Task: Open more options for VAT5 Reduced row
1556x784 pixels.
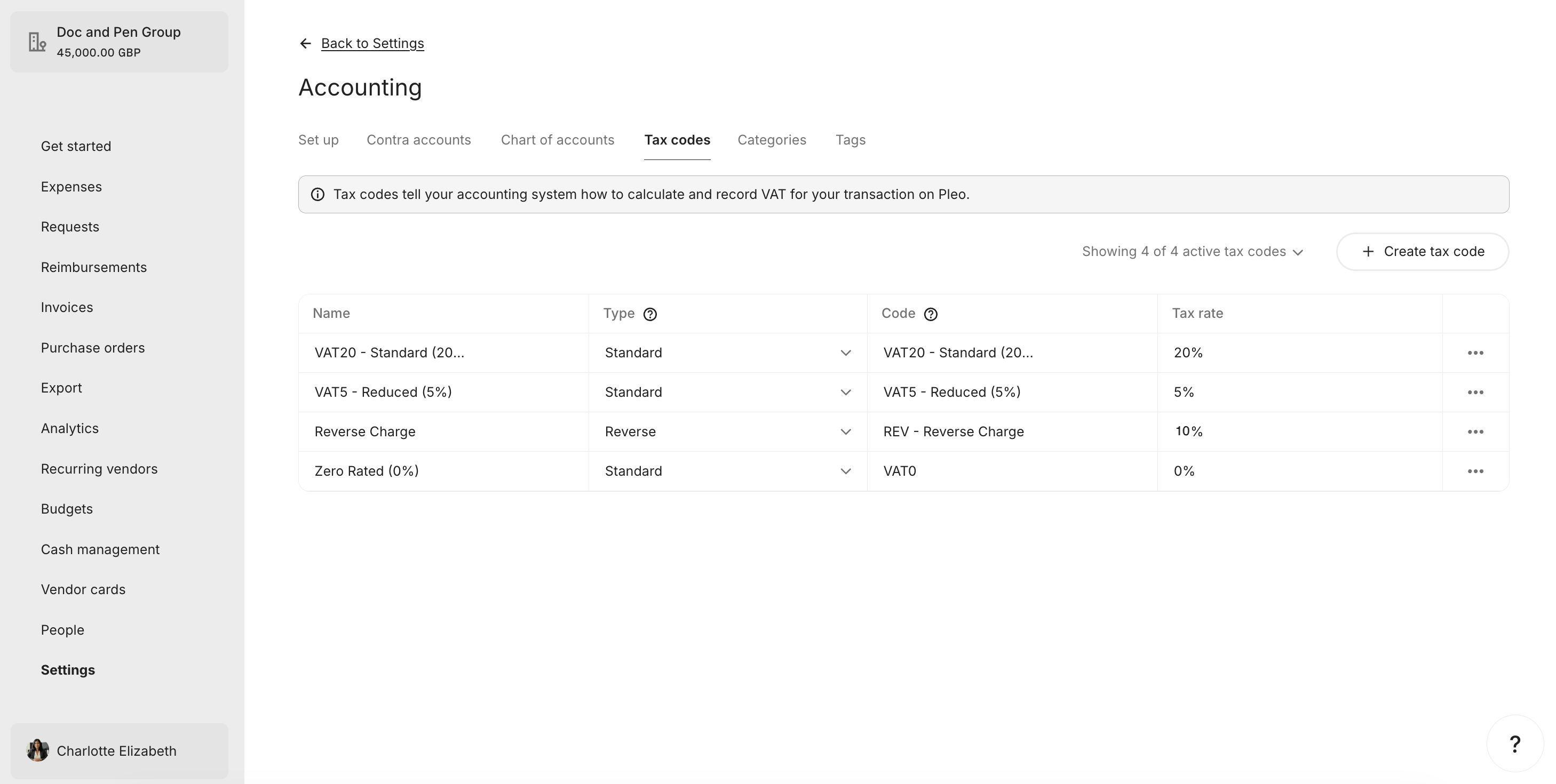Action: pos(1475,393)
